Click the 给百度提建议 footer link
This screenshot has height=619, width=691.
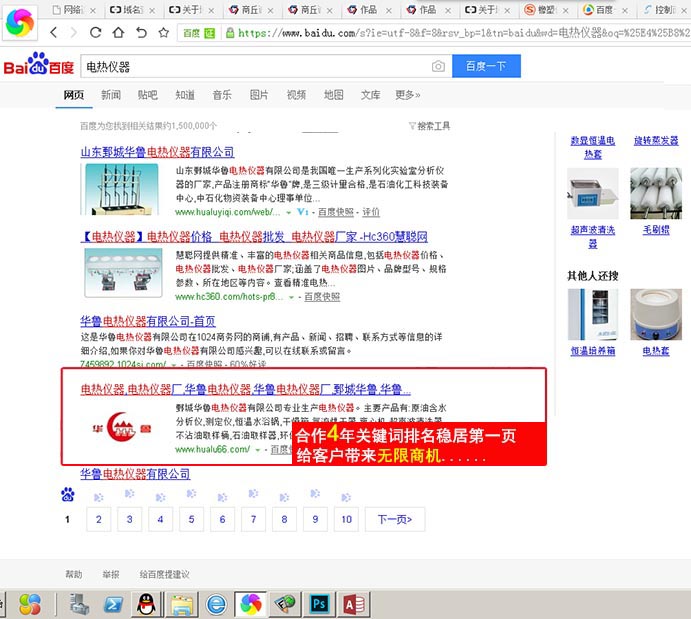[x=164, y=574]
